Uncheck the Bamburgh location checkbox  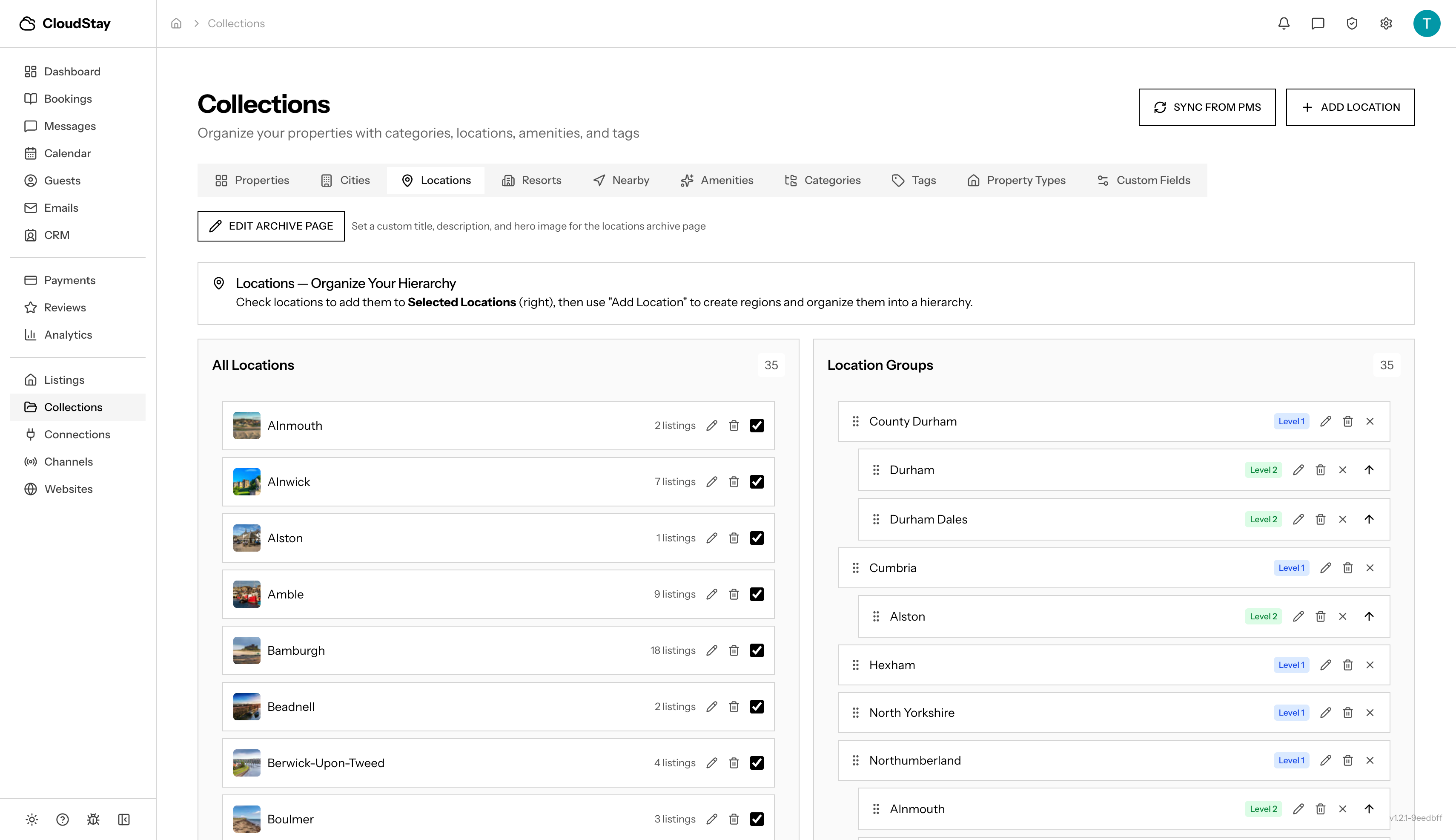(757, 650)
